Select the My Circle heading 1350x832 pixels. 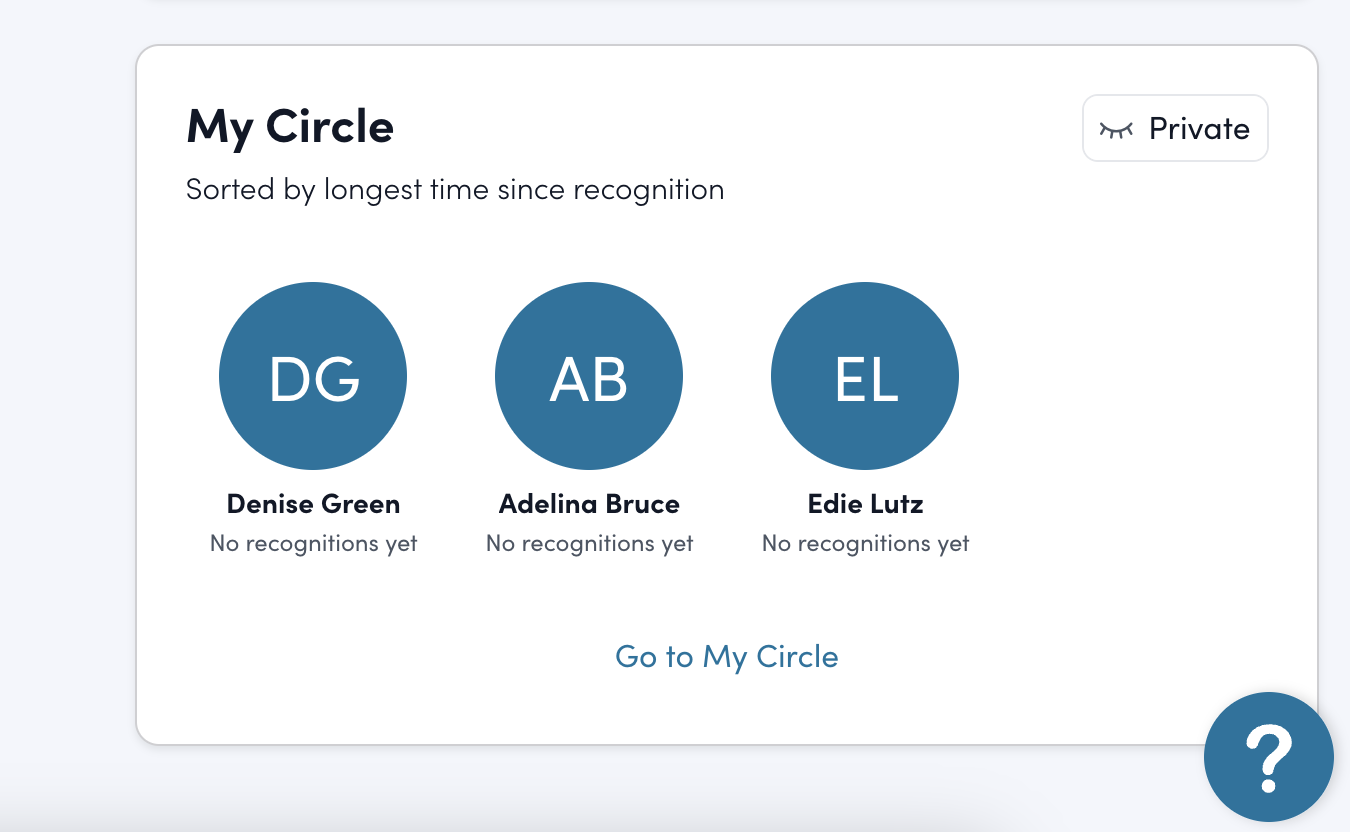pos(289,127)
